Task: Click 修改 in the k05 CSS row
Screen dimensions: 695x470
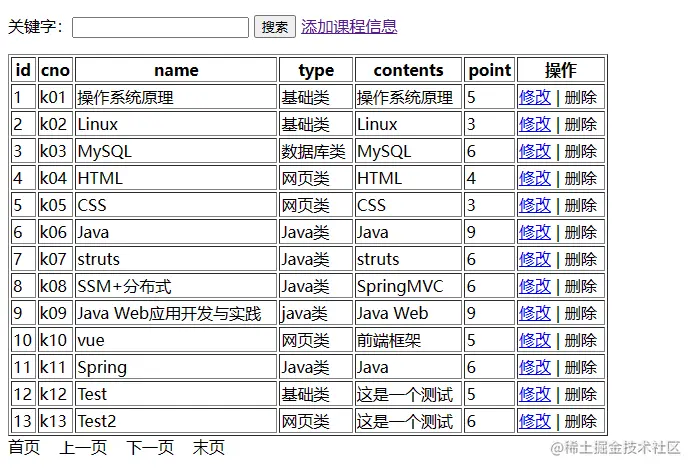Action: pos(535,205)
